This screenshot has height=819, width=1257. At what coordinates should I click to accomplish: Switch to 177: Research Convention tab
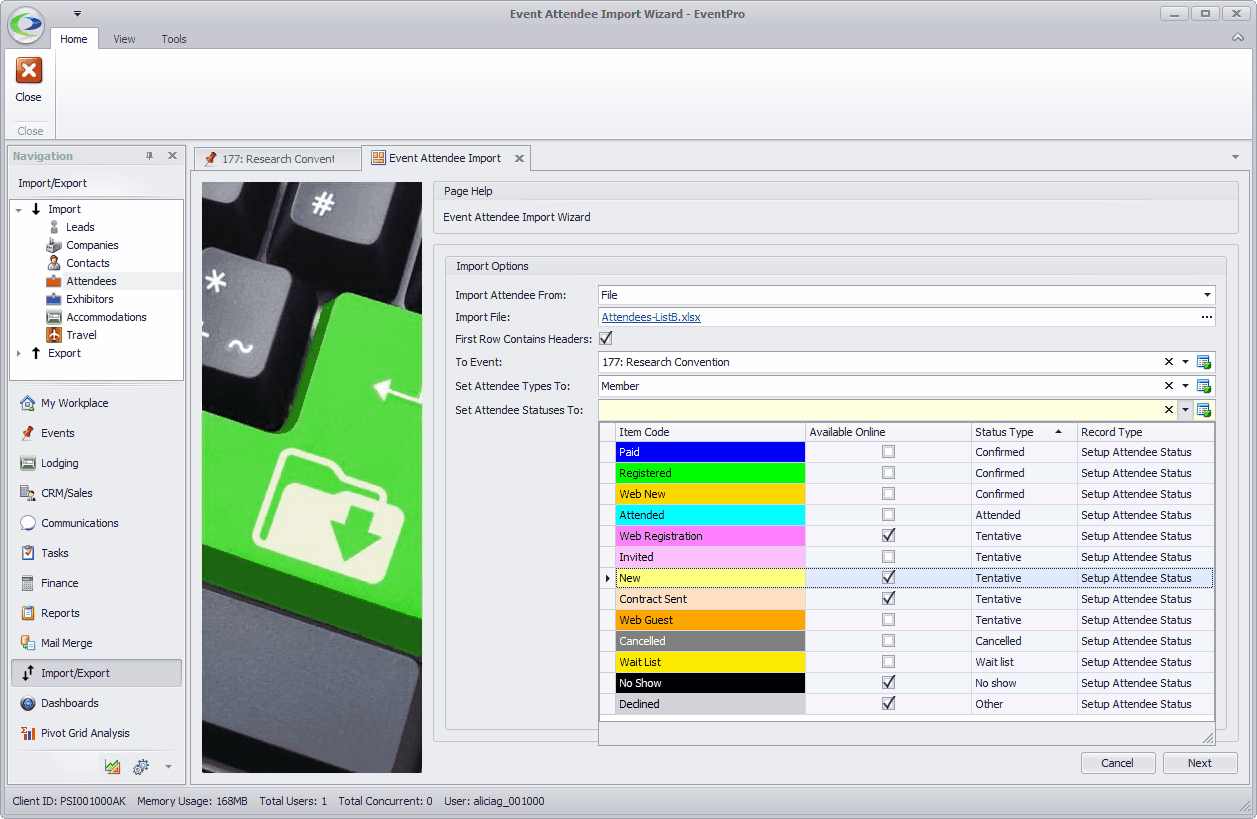coord(277,159)
